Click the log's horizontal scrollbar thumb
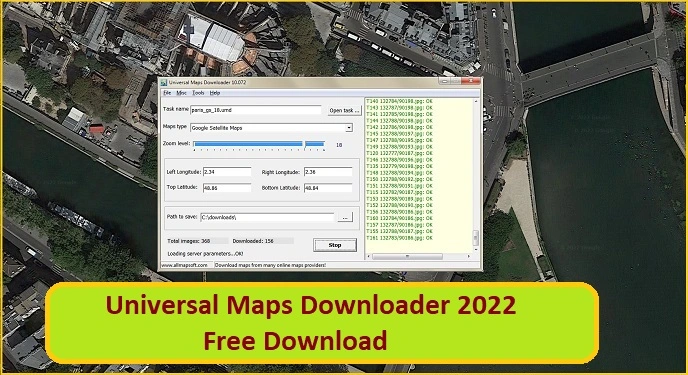 [407, 256]
